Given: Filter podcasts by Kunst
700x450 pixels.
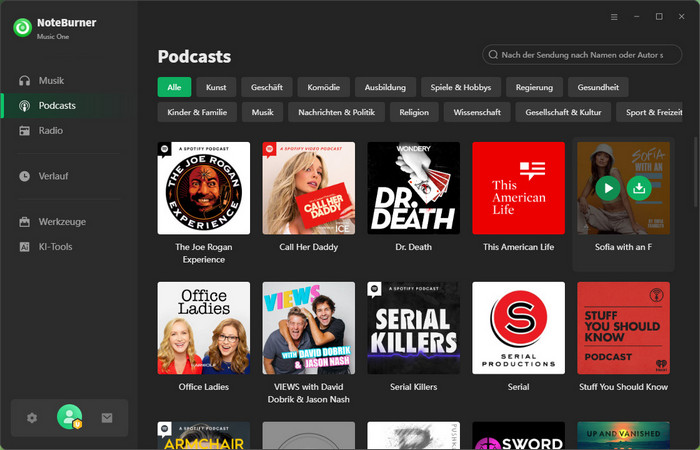Looking at the screenshot, I should (216, 87).
